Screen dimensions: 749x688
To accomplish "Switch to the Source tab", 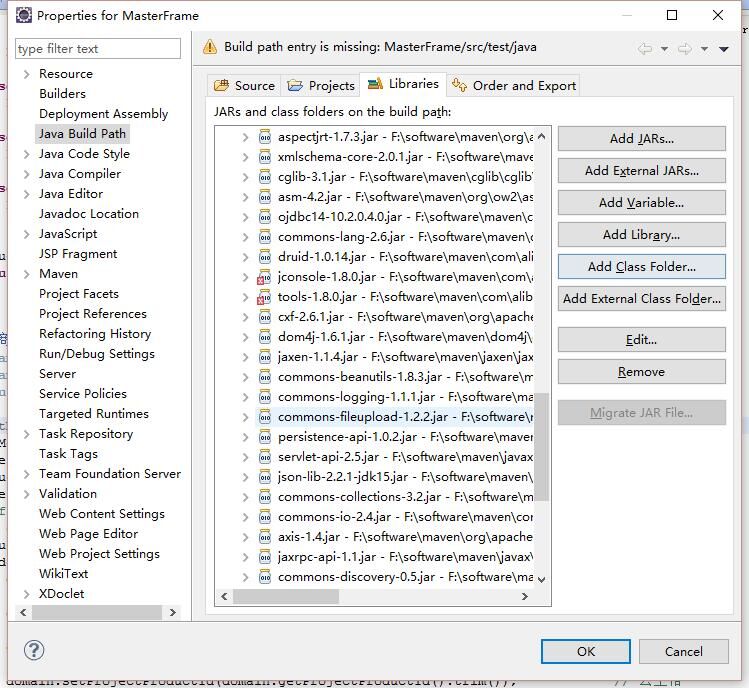I will [x=244, y=86].
